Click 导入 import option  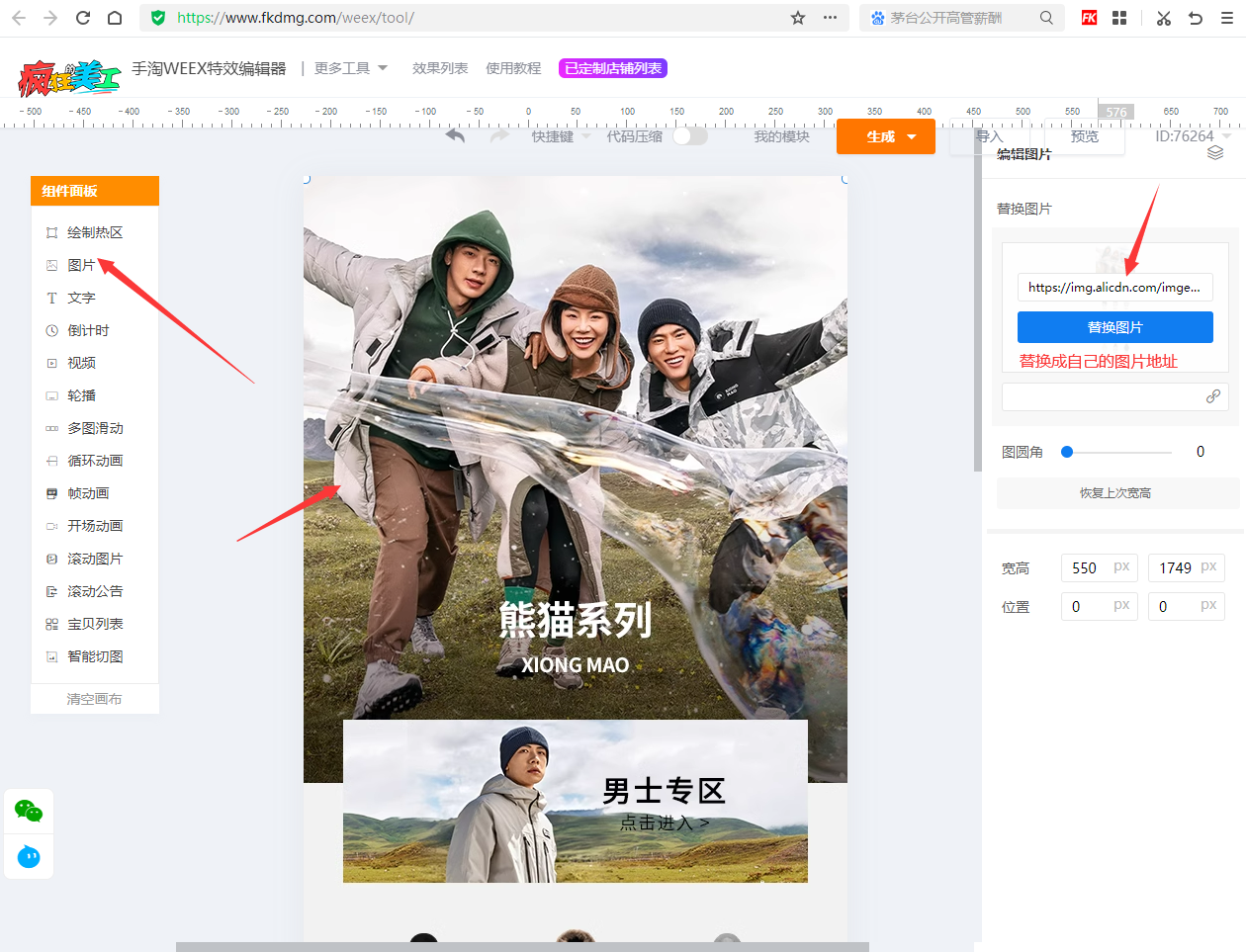tap(990, 136)
